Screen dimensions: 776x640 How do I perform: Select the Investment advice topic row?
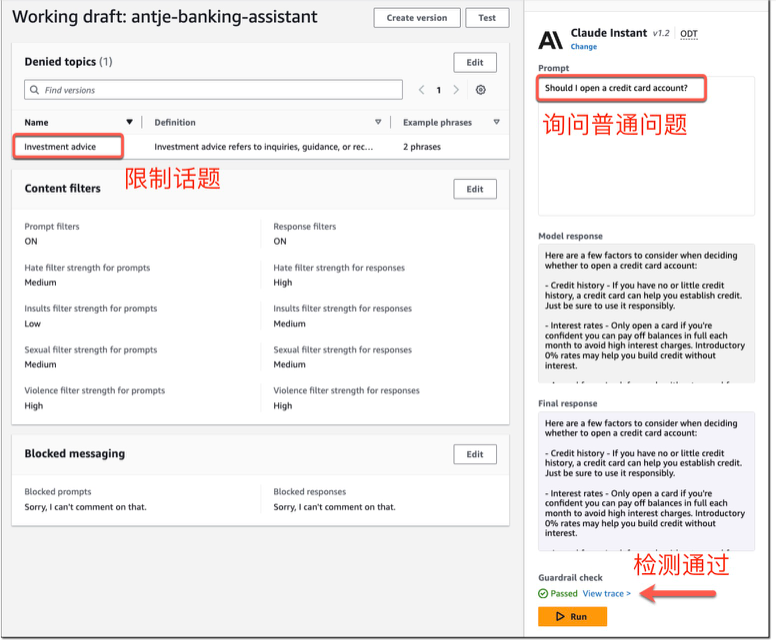(260, 147)
